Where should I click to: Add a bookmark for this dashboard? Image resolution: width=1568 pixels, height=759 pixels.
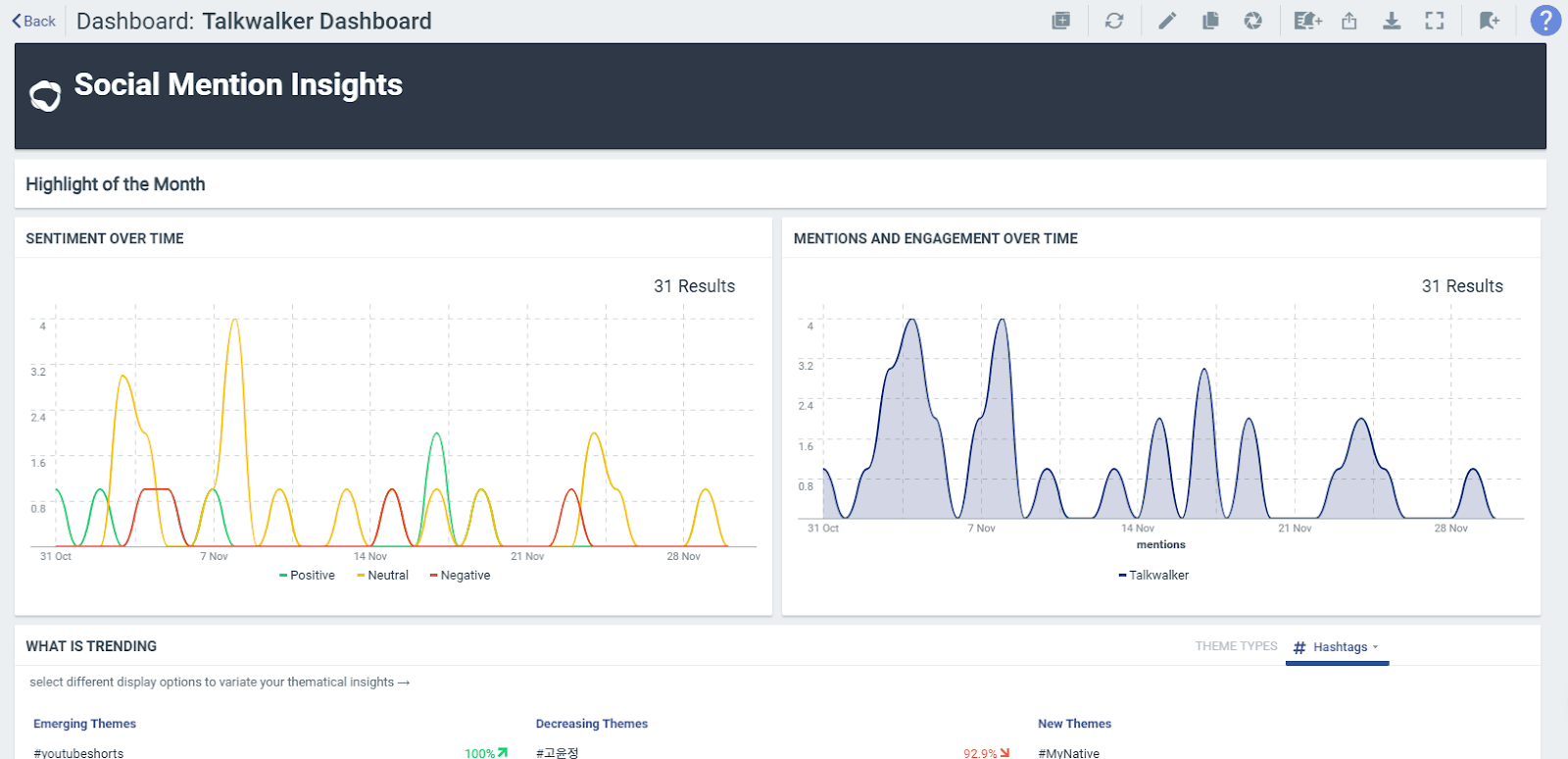coord(1490,21)
